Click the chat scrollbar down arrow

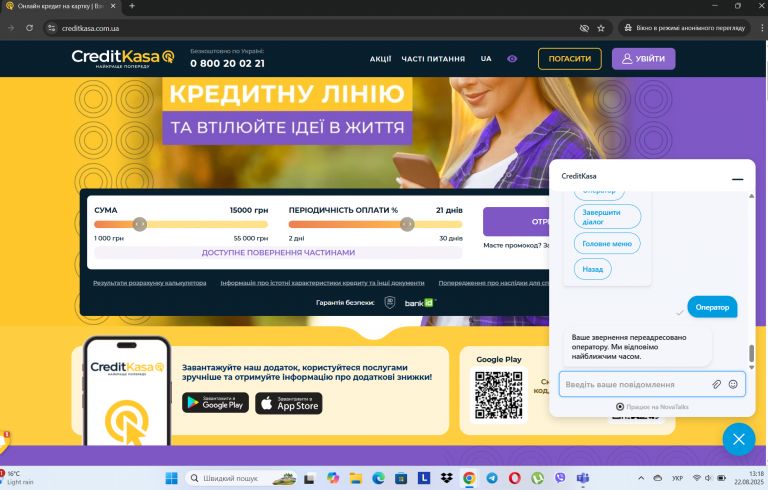751,367
